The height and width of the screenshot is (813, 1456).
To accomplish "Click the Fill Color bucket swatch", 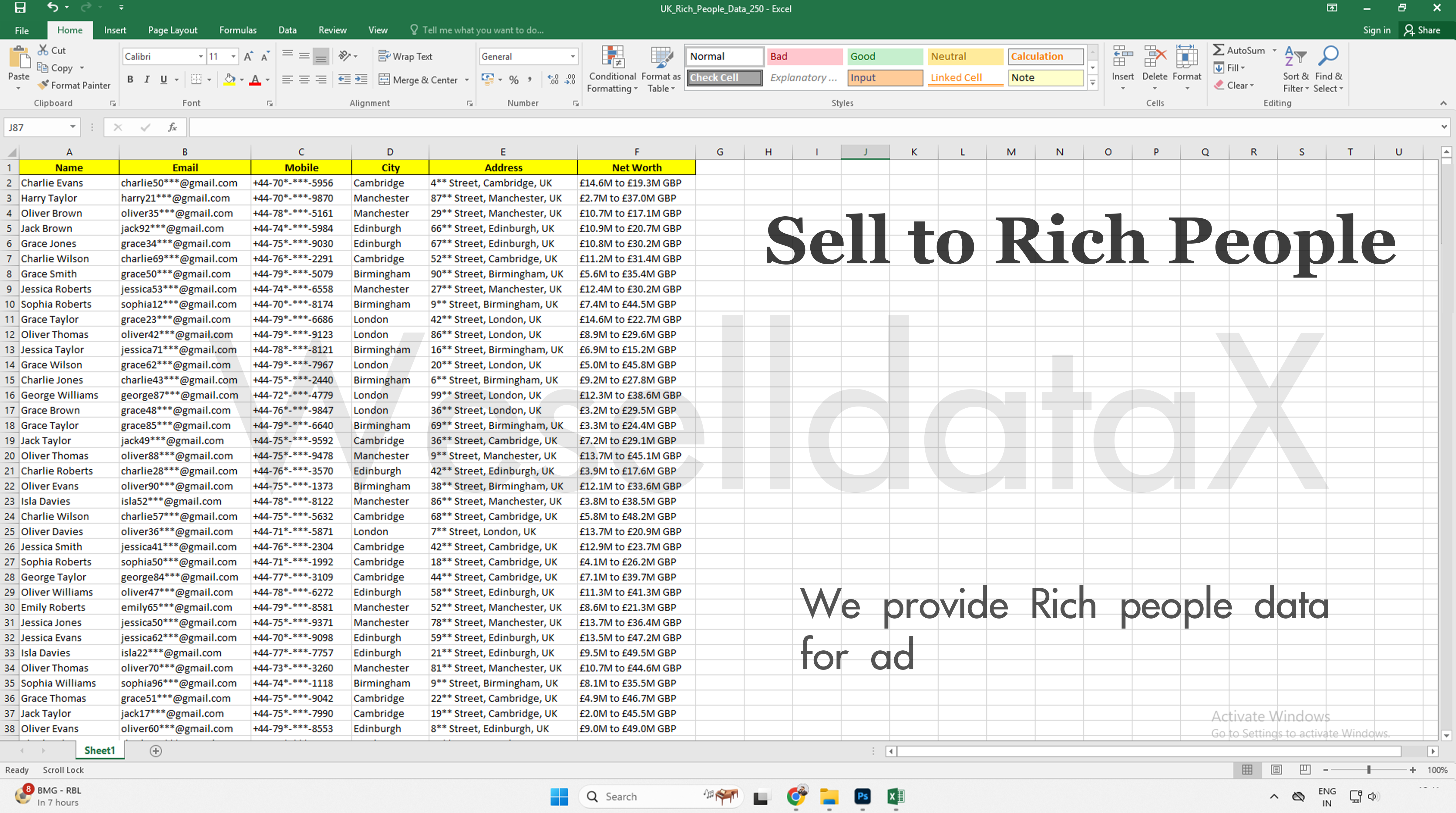I will tap(229, 80).
